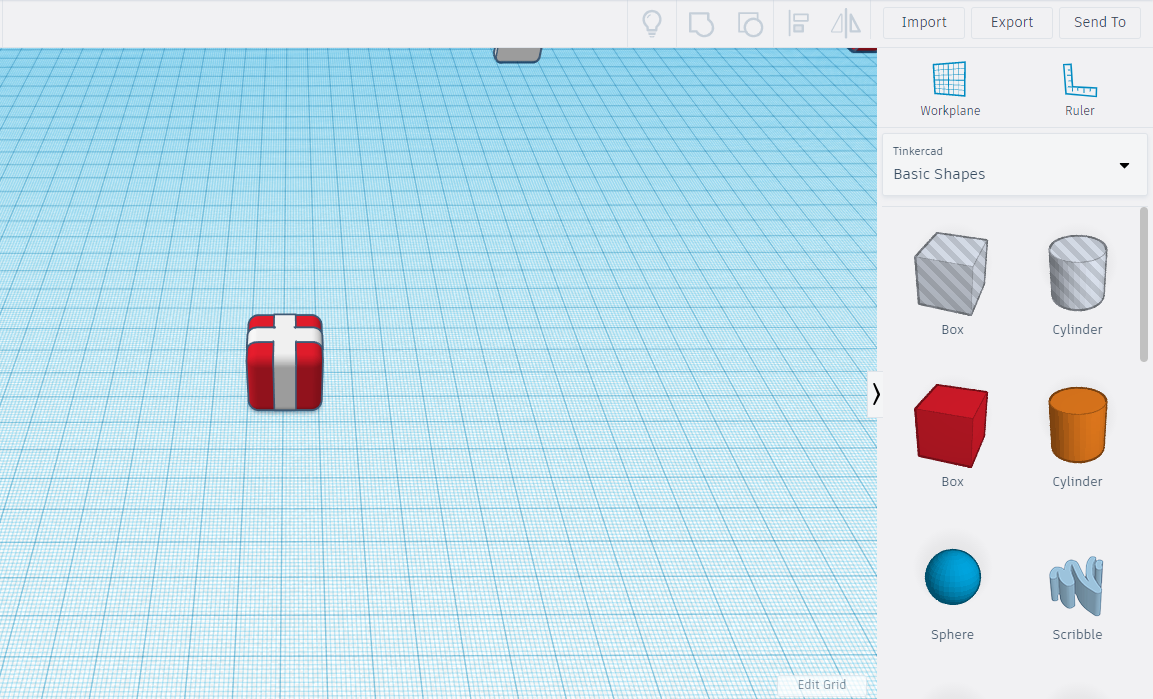
Task: Pick the Scribble shape
Action: click(1077, 584)
